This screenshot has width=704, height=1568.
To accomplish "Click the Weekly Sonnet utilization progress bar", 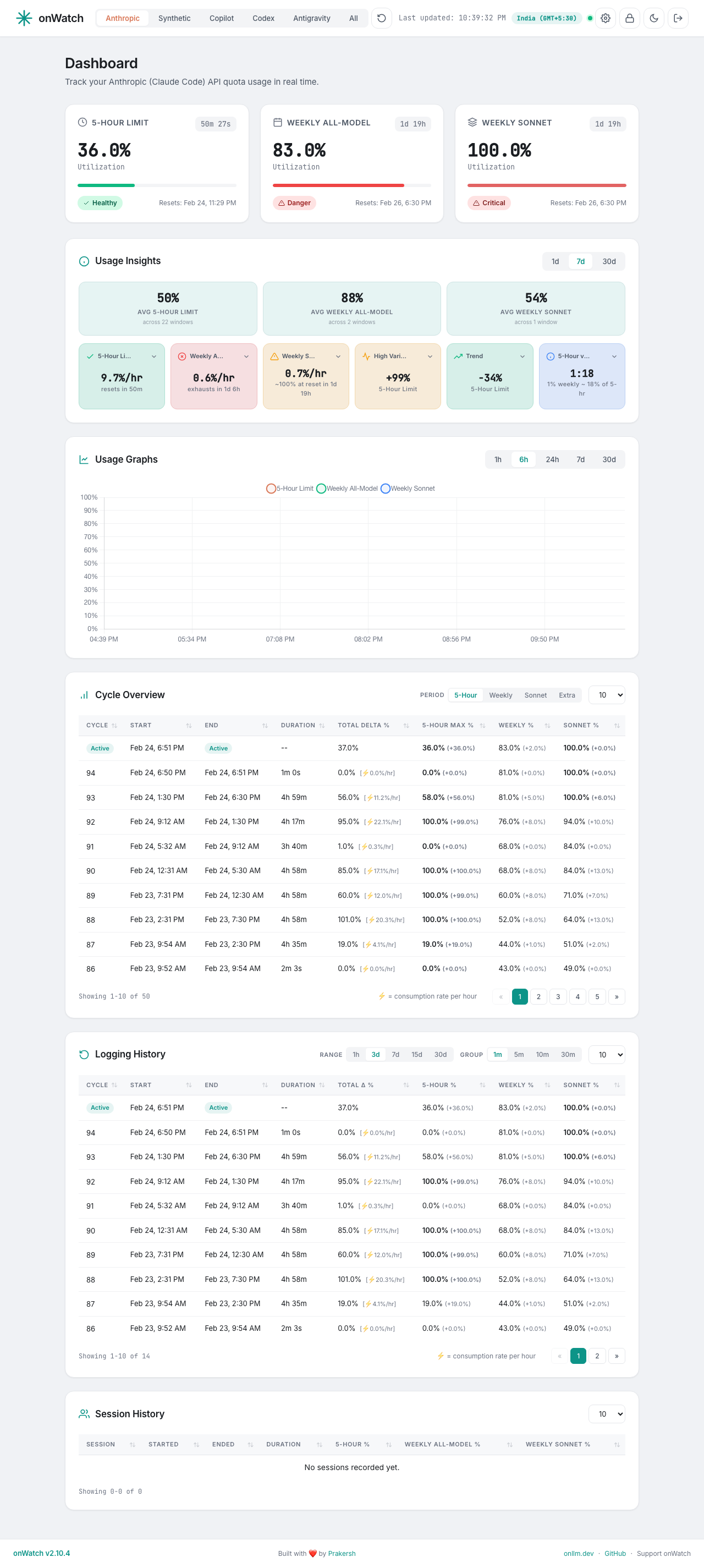I will 546,185.
